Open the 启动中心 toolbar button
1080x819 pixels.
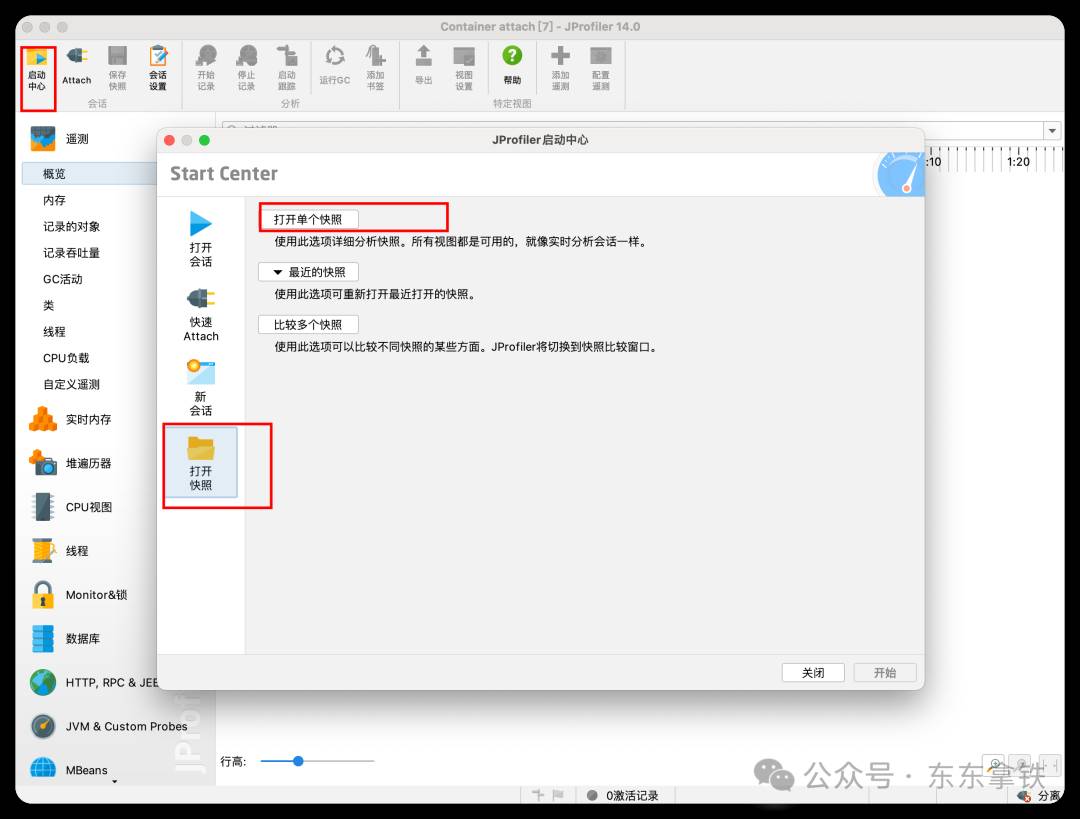point(37,70)
